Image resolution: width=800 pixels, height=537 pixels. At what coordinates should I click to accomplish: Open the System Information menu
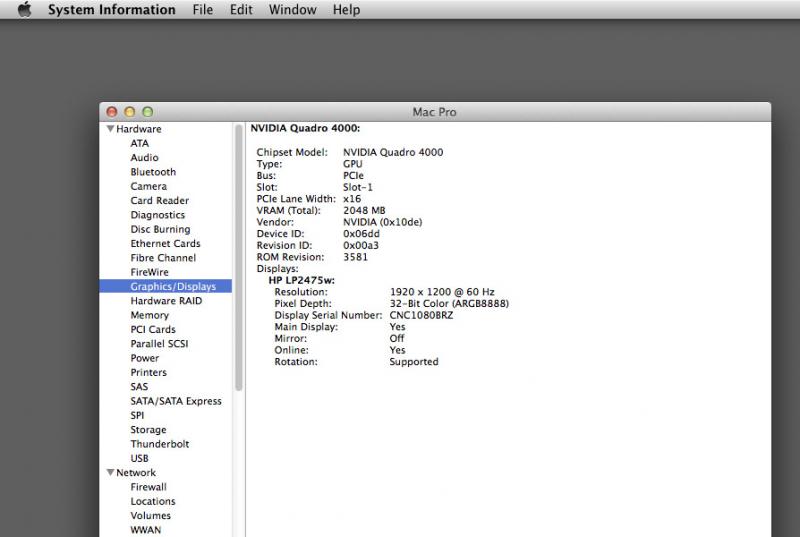[x=111, y=10]
